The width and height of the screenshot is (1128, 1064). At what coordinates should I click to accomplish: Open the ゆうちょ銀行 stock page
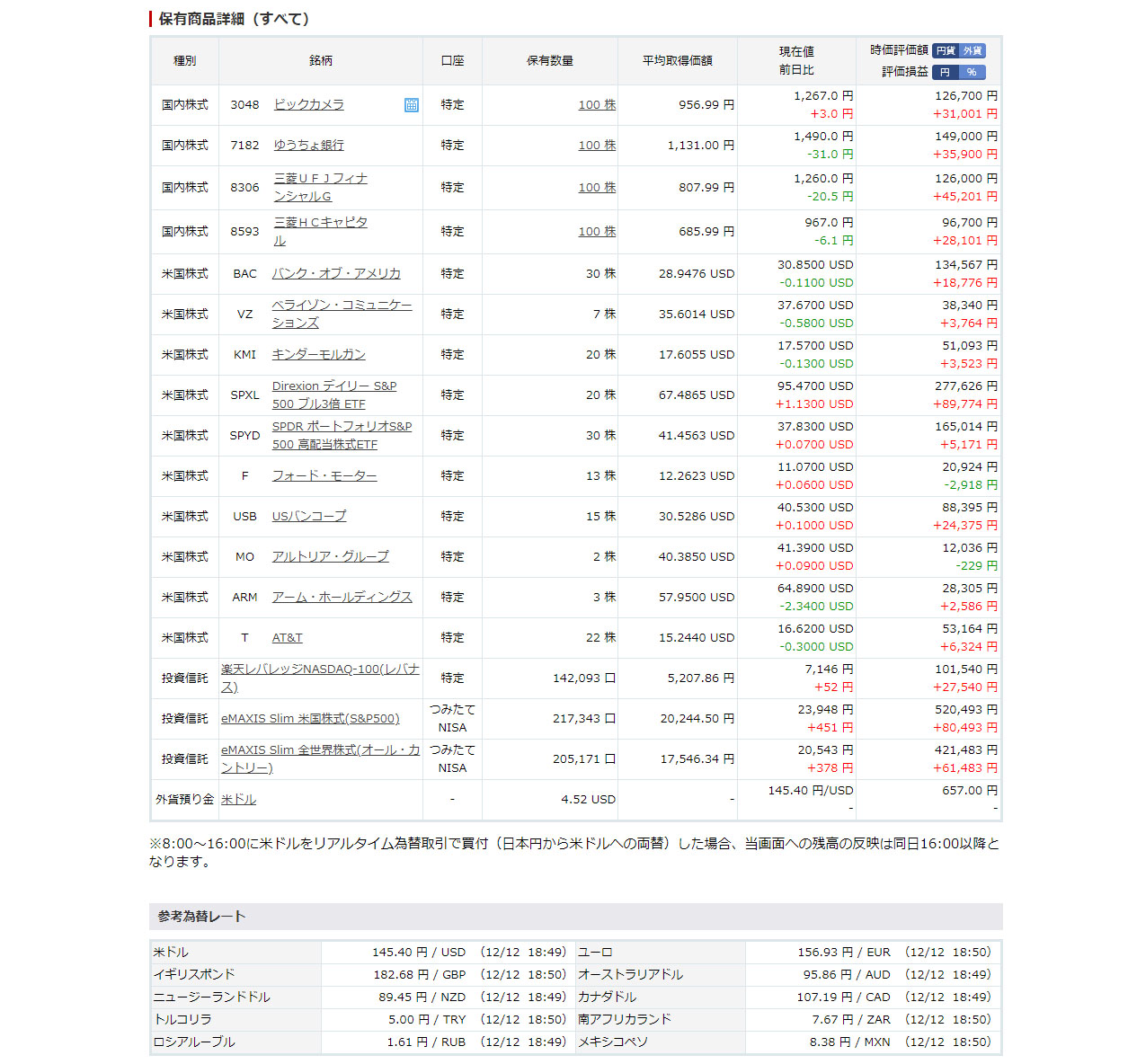pos(308,146)
